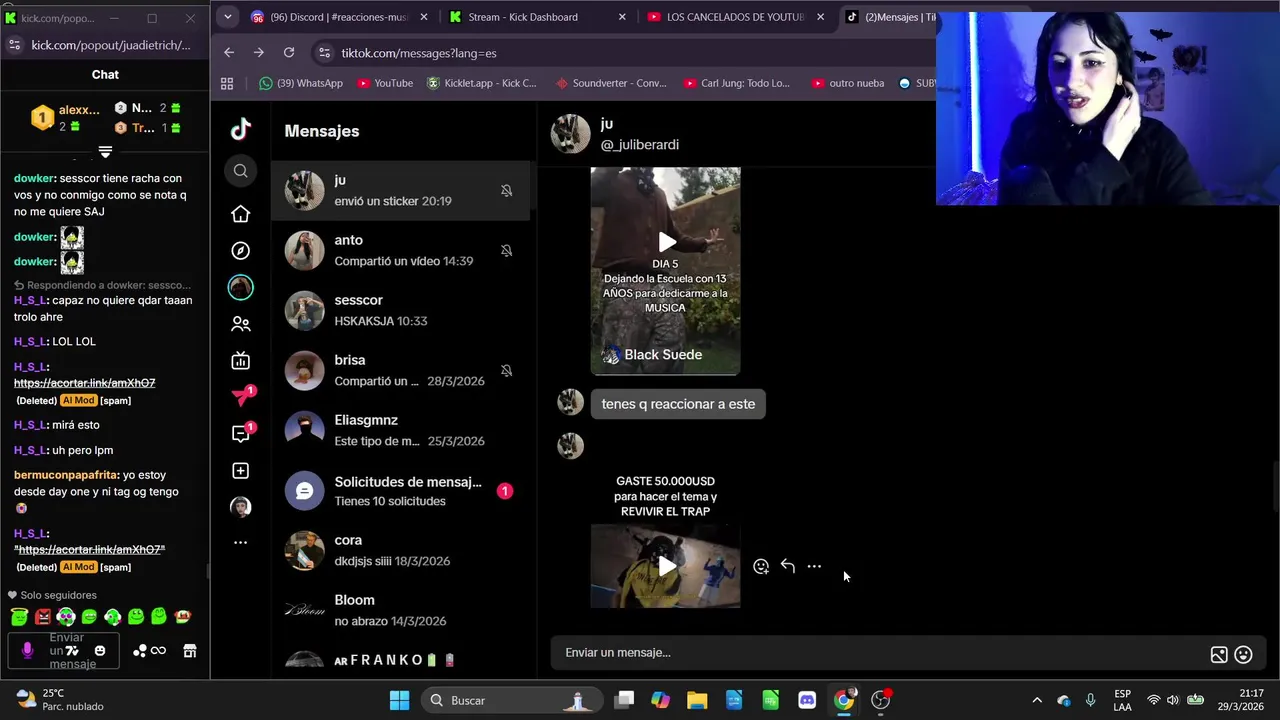Open the Chrome apps grid in bookmarks bar
Screen dimensions: 1280x720
tap(227, 83)
